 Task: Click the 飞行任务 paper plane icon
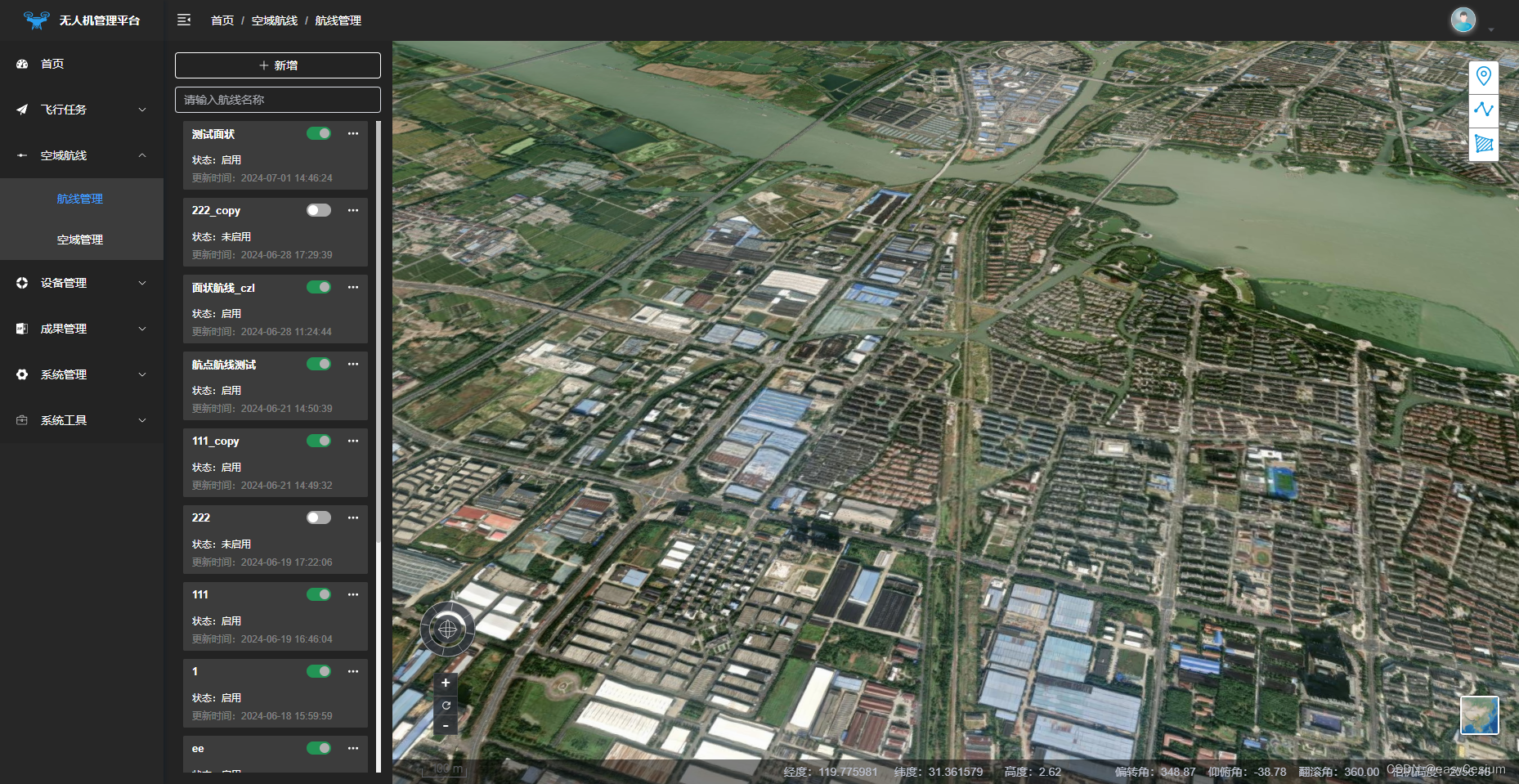click(x=22, y=110)
